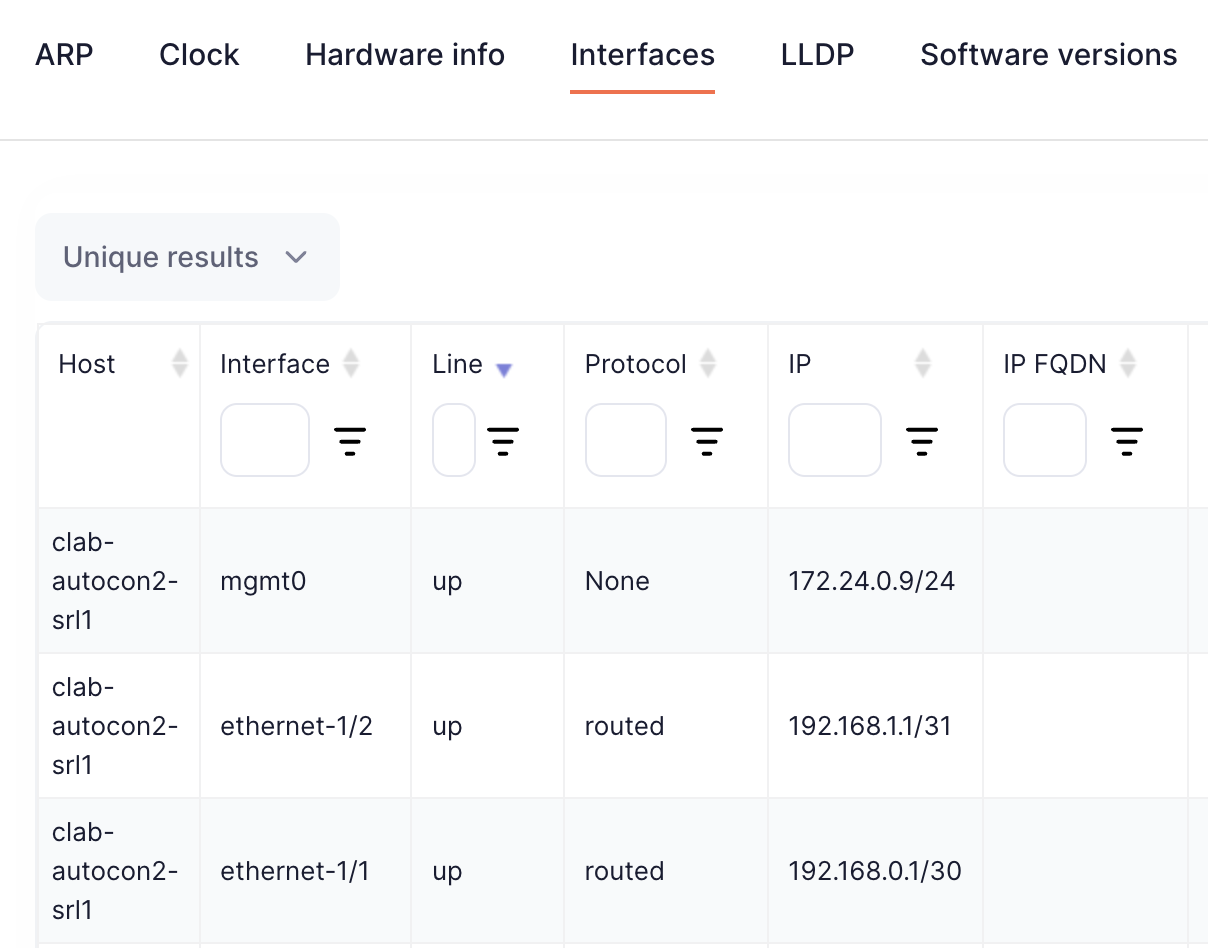Open the Software versions tab

click(1048, 55)
